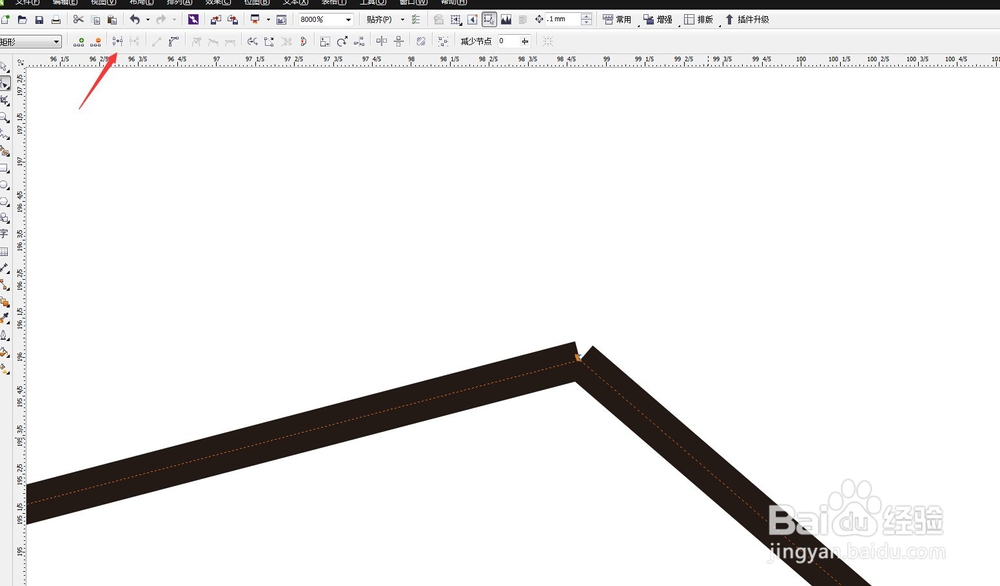Click the Align nodes icon
Screen dimensions: 1000x586
(x=360, y=41)
